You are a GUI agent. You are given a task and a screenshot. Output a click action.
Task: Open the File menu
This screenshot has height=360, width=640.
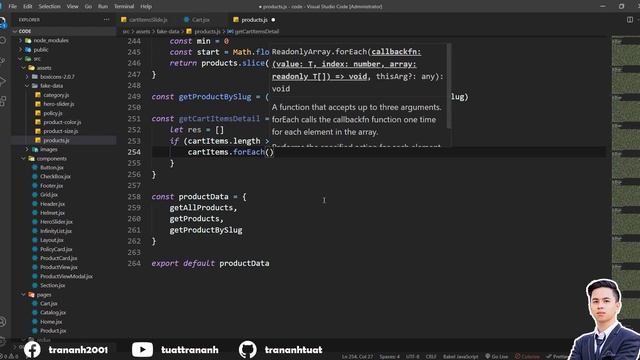[13, 6]
